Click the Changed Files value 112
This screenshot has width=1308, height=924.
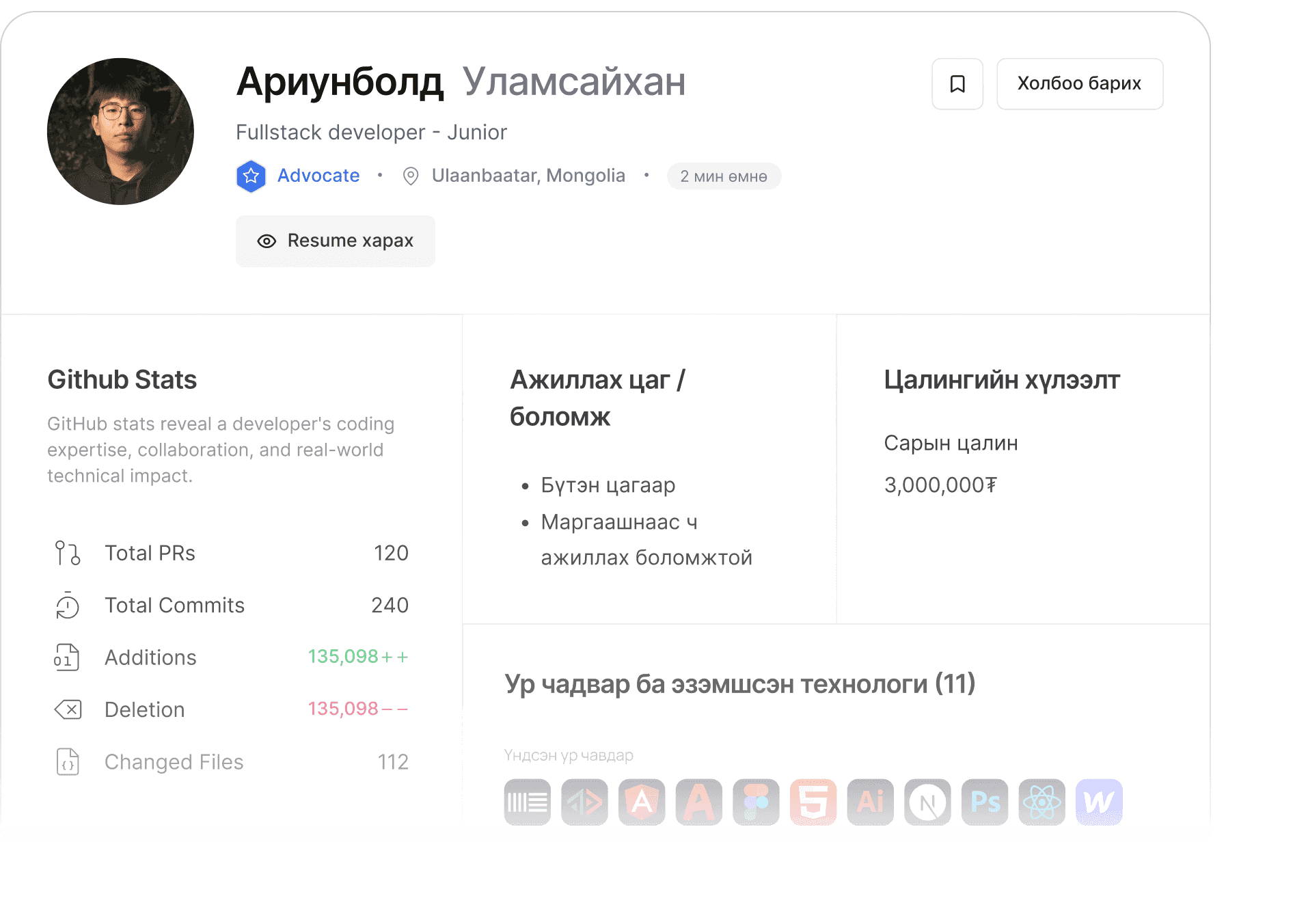pyautogui.click(x=393, y=762)
